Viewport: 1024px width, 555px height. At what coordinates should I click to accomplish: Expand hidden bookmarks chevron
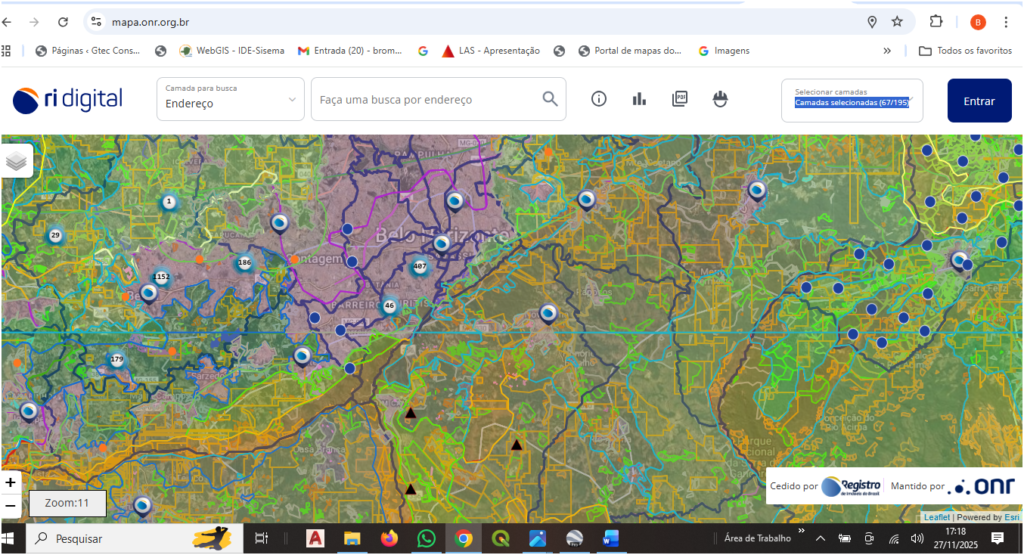tap(887, 51)
